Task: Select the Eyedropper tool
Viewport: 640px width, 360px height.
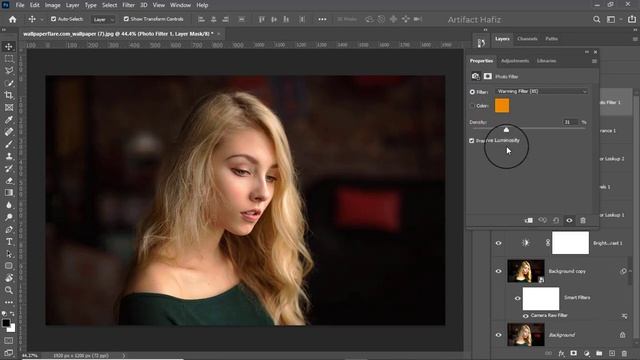Action: coord(9,120)
